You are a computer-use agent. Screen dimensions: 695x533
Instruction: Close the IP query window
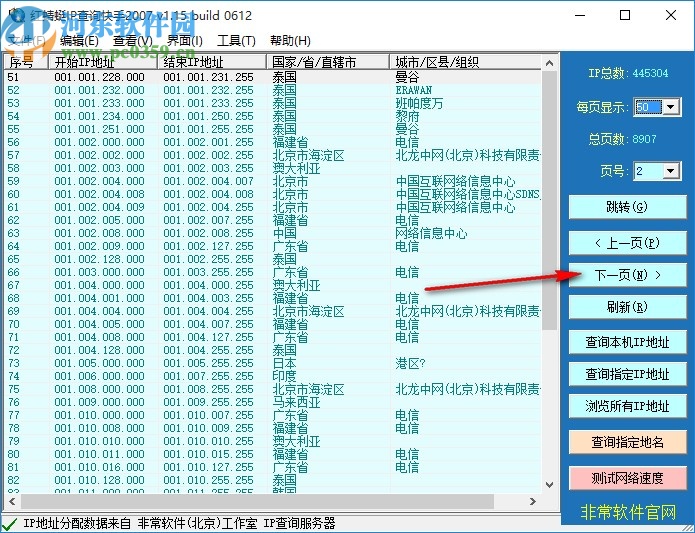671,15
